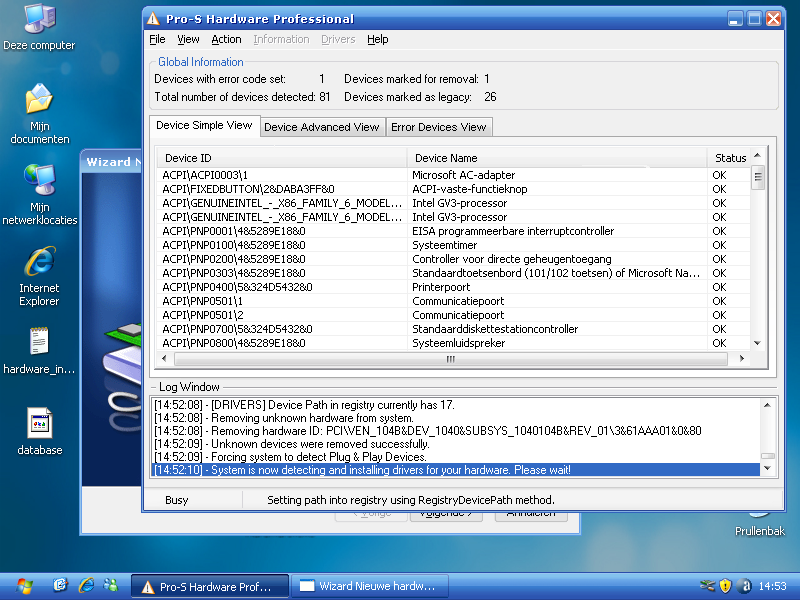Click the Outlook Express quick launch icon
Screen dimensions: 800x600
[x=61, y=586]
